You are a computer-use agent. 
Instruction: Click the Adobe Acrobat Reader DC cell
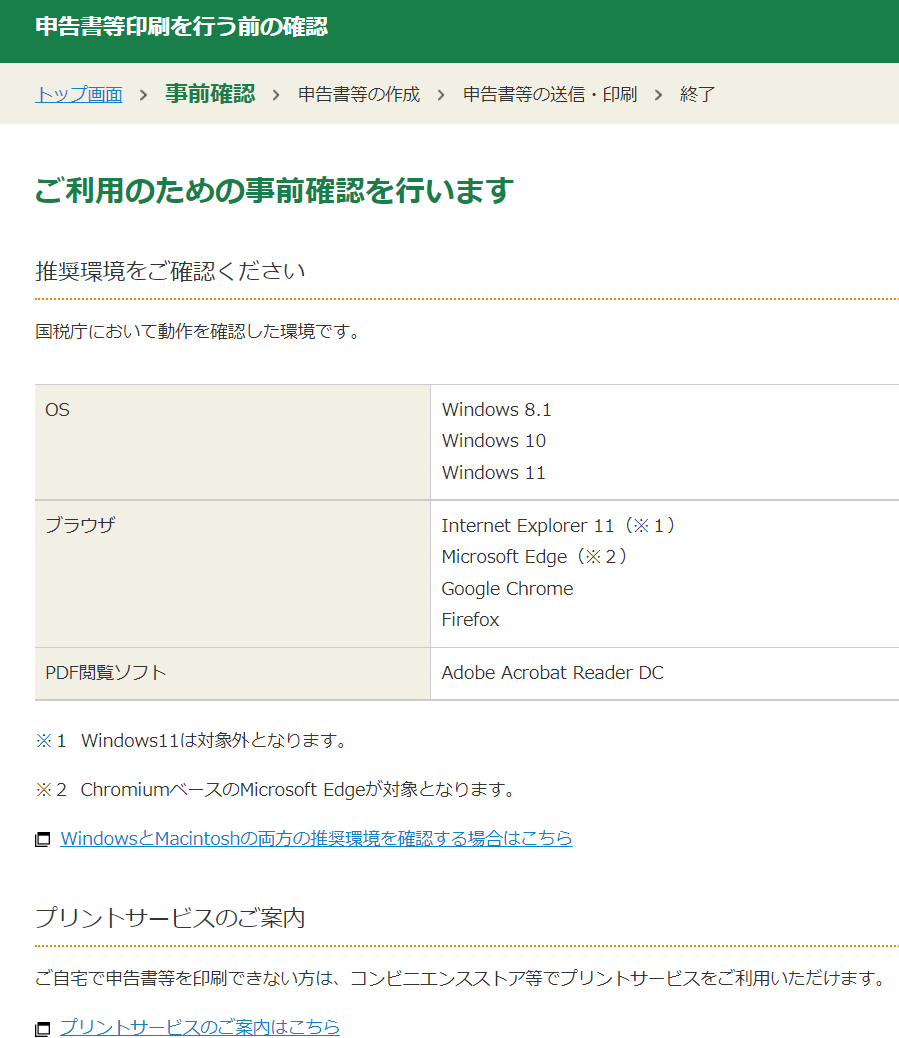point(552,673)
